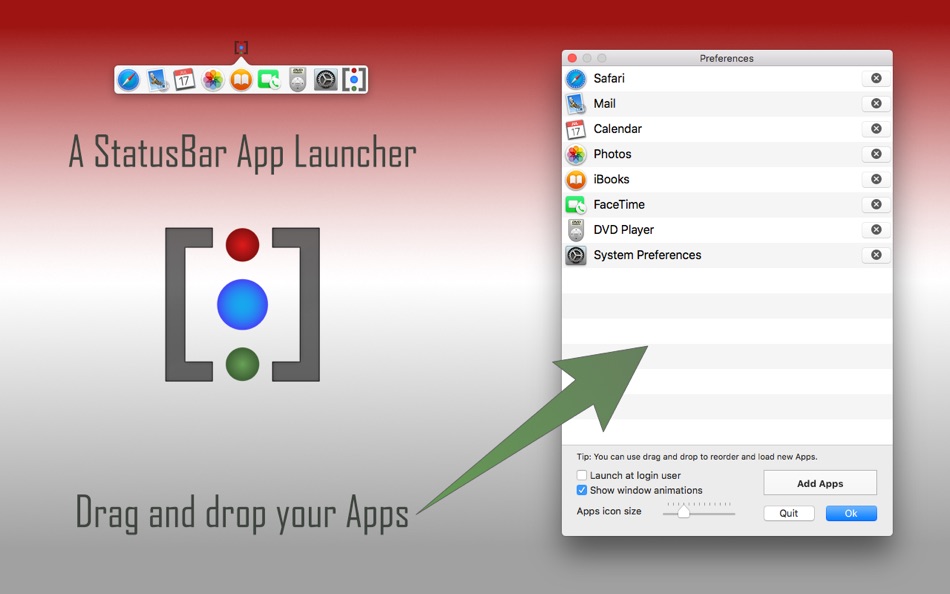
Task: Launch Safari from the status bar launcher
Action: 128,79
